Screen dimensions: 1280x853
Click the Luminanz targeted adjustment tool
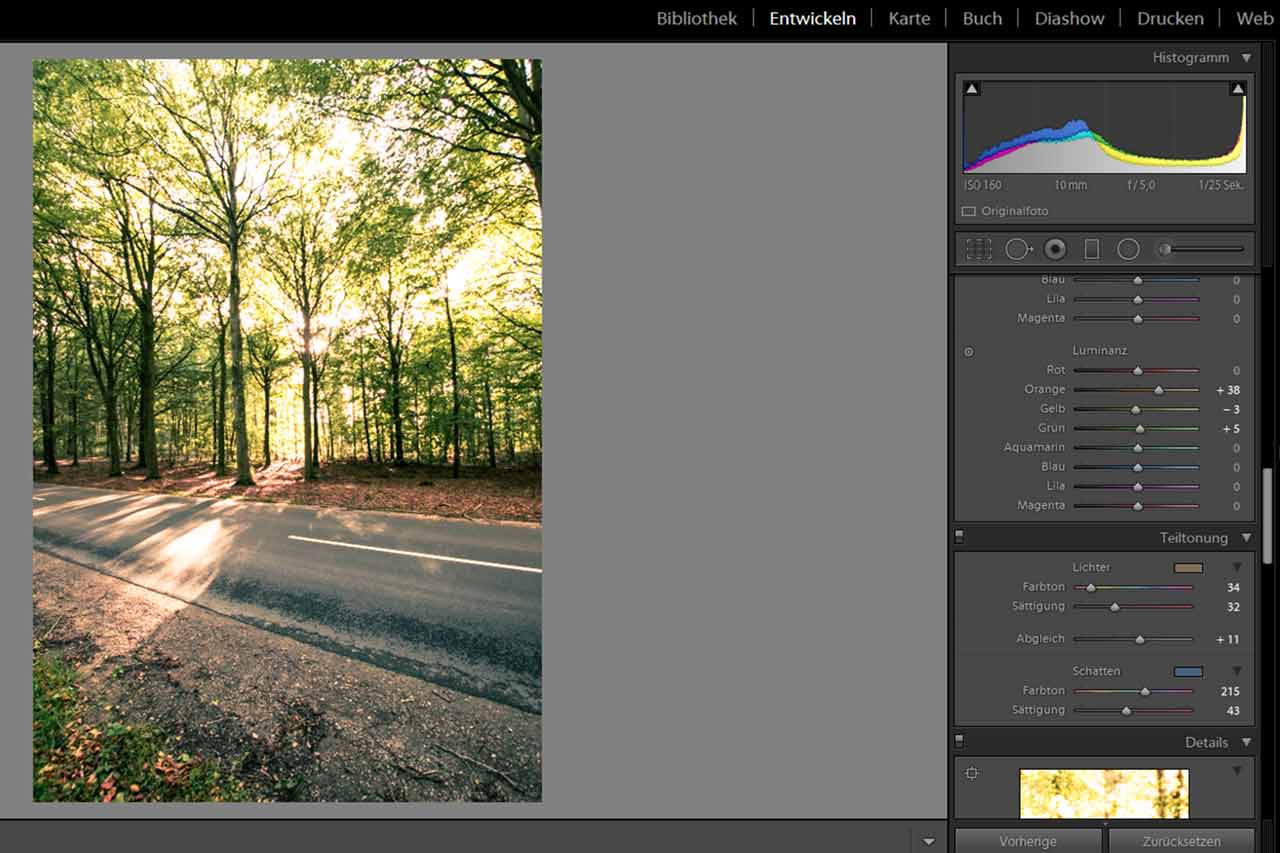point(968,352)
